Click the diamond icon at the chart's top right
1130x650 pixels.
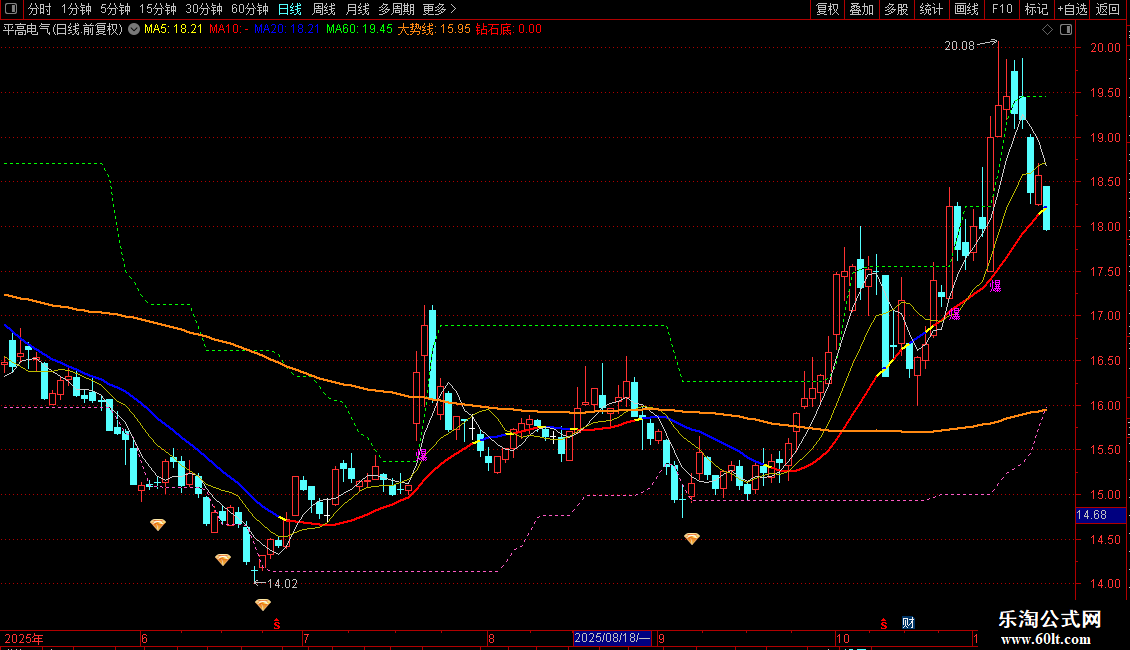pos(1047,29)
